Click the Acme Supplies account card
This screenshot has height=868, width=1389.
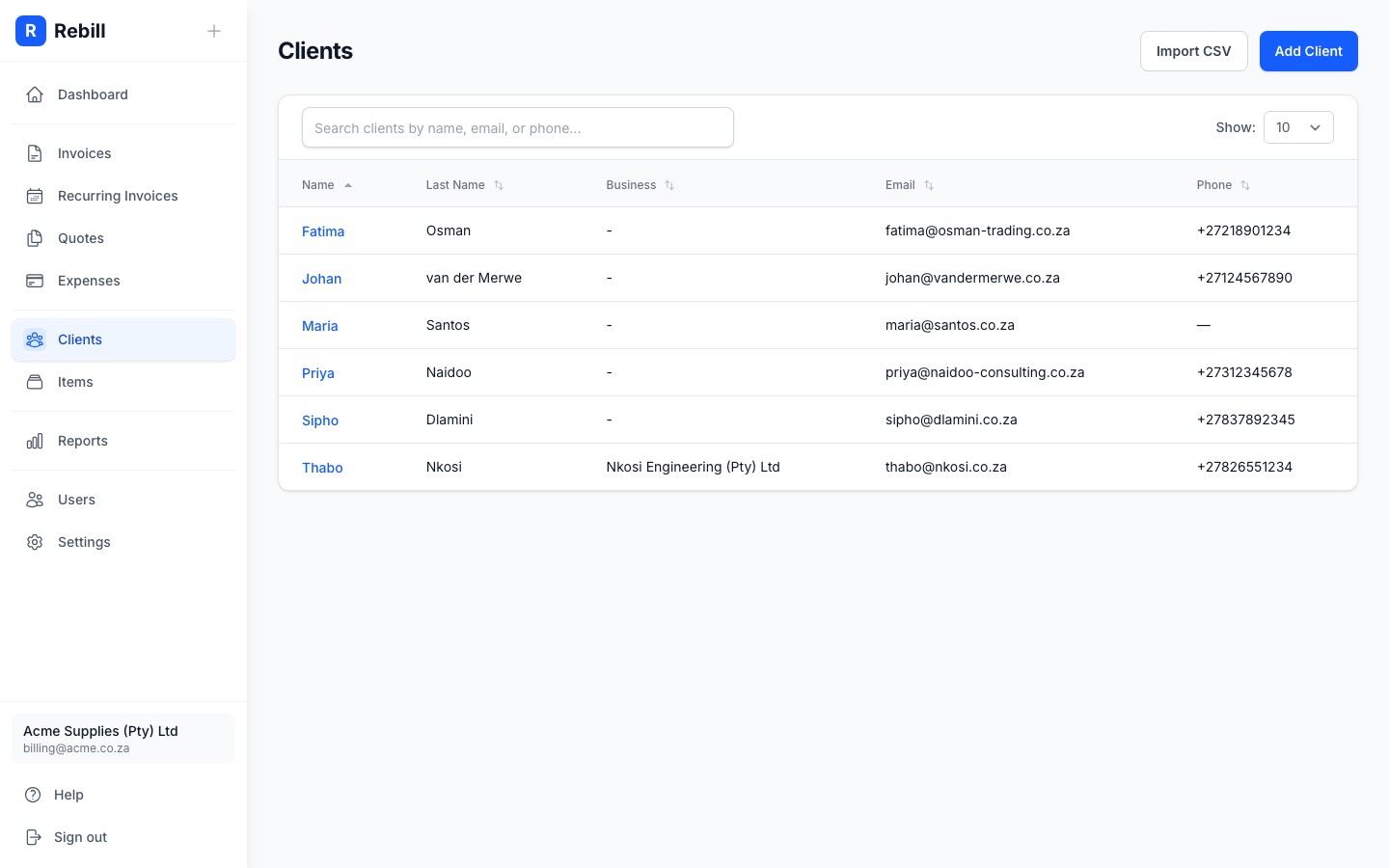pos(123,738)
